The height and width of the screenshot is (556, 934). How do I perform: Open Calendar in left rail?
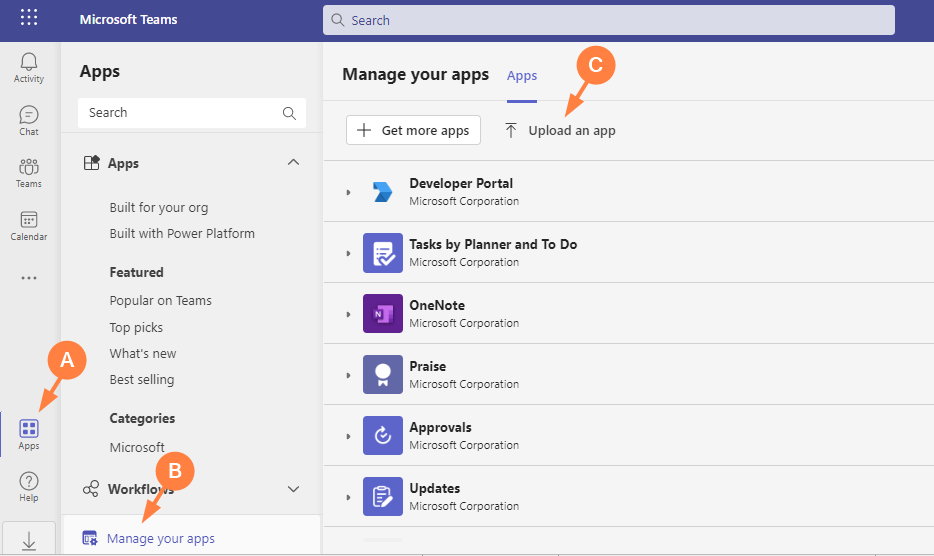tap(29, 225)
